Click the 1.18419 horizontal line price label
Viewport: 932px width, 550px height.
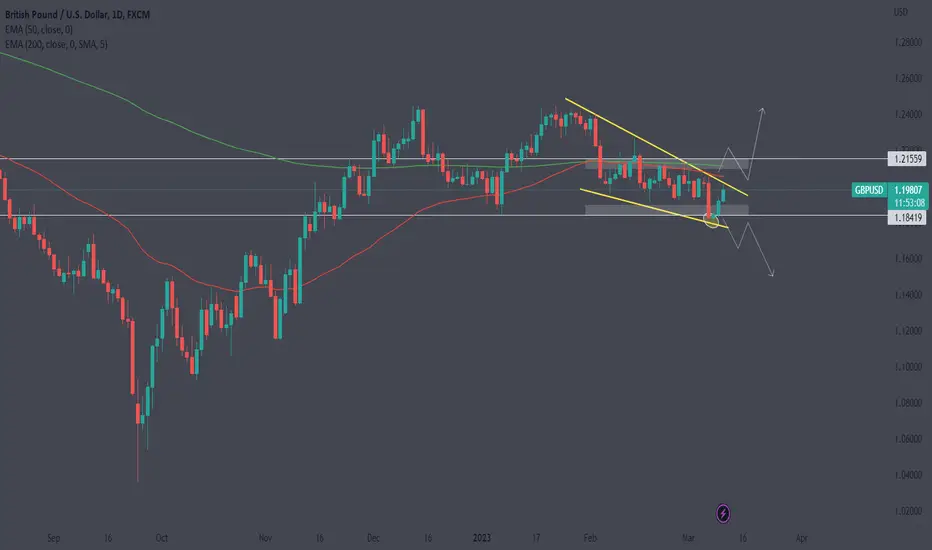click(907, 217)
